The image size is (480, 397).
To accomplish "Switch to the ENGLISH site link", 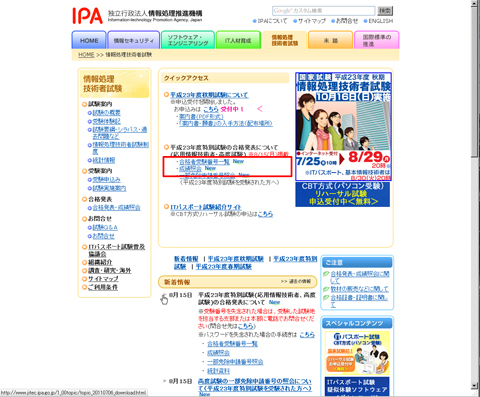I will pos(380,21).
